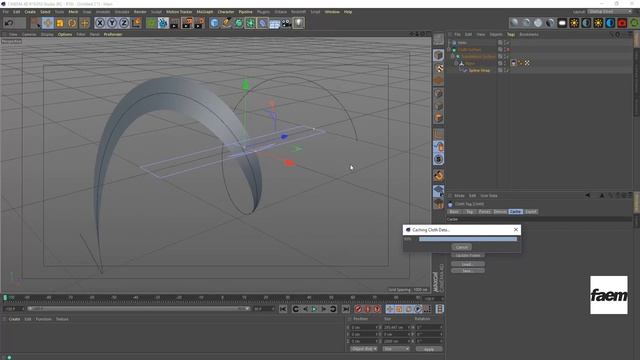Click the Record Active Objects button
Viewport: 640px width, 360px height.
[x=358, y=309]
